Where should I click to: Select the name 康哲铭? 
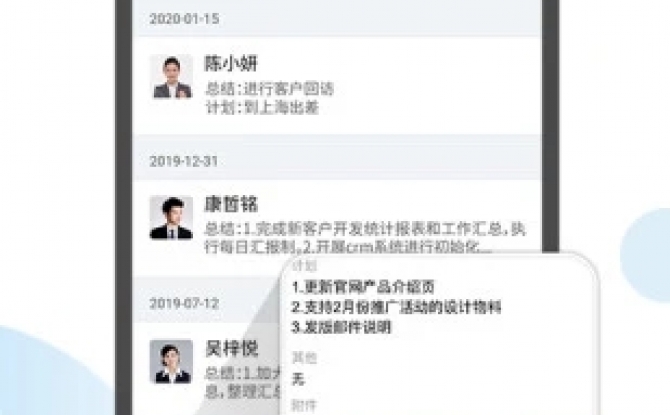tap(231, 204)
